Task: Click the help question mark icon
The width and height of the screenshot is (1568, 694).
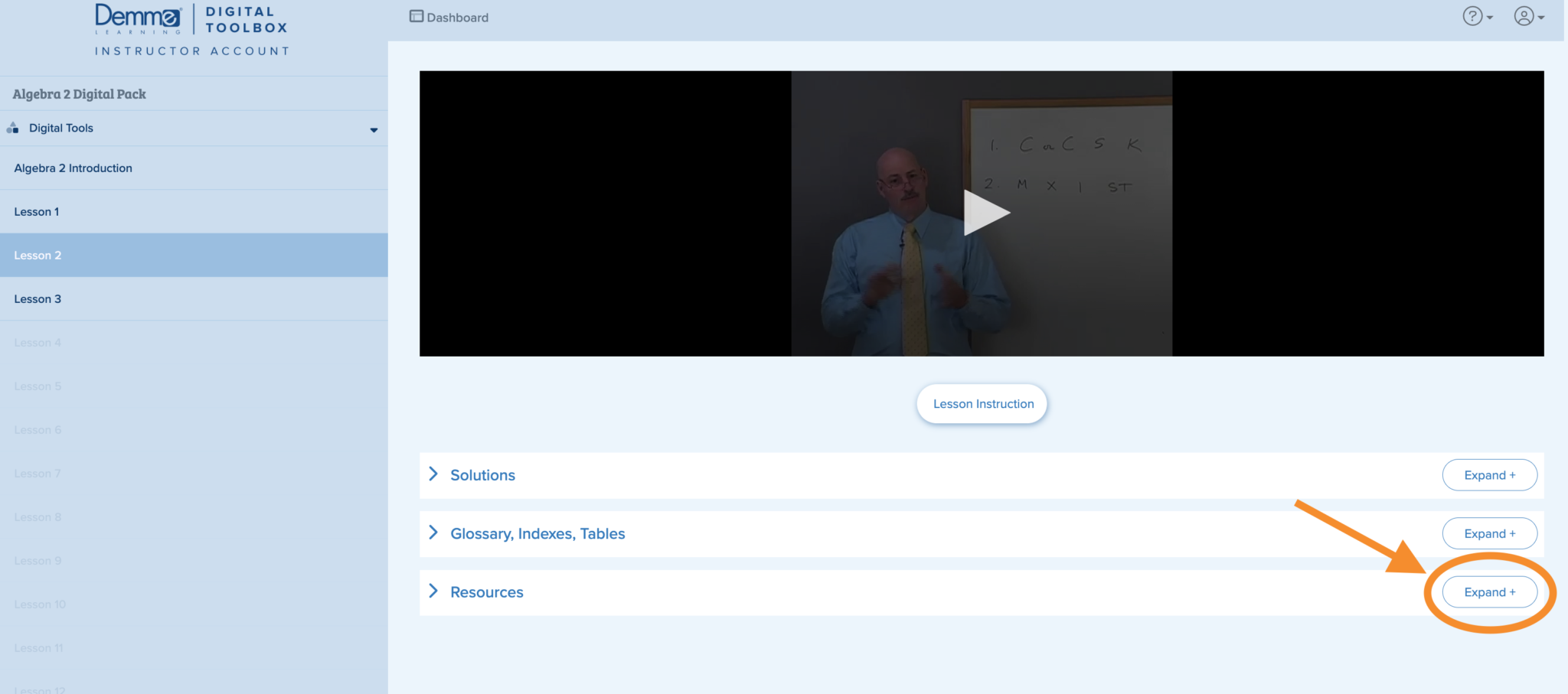Action: click(x=1472, y=16)
